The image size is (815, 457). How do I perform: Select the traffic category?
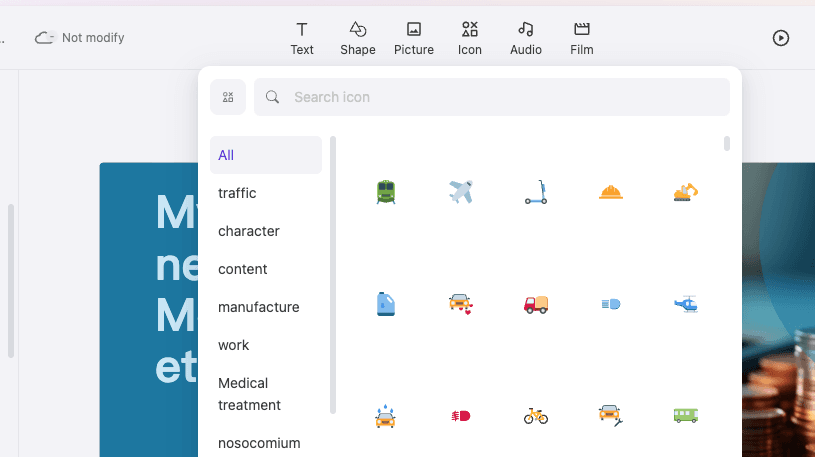click(238, 193)
